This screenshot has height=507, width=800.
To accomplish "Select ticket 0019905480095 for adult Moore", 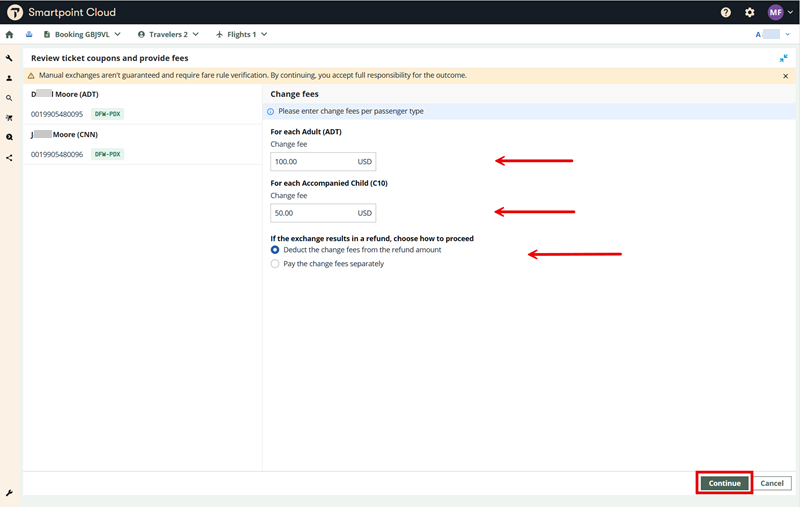I will point(57,114).
